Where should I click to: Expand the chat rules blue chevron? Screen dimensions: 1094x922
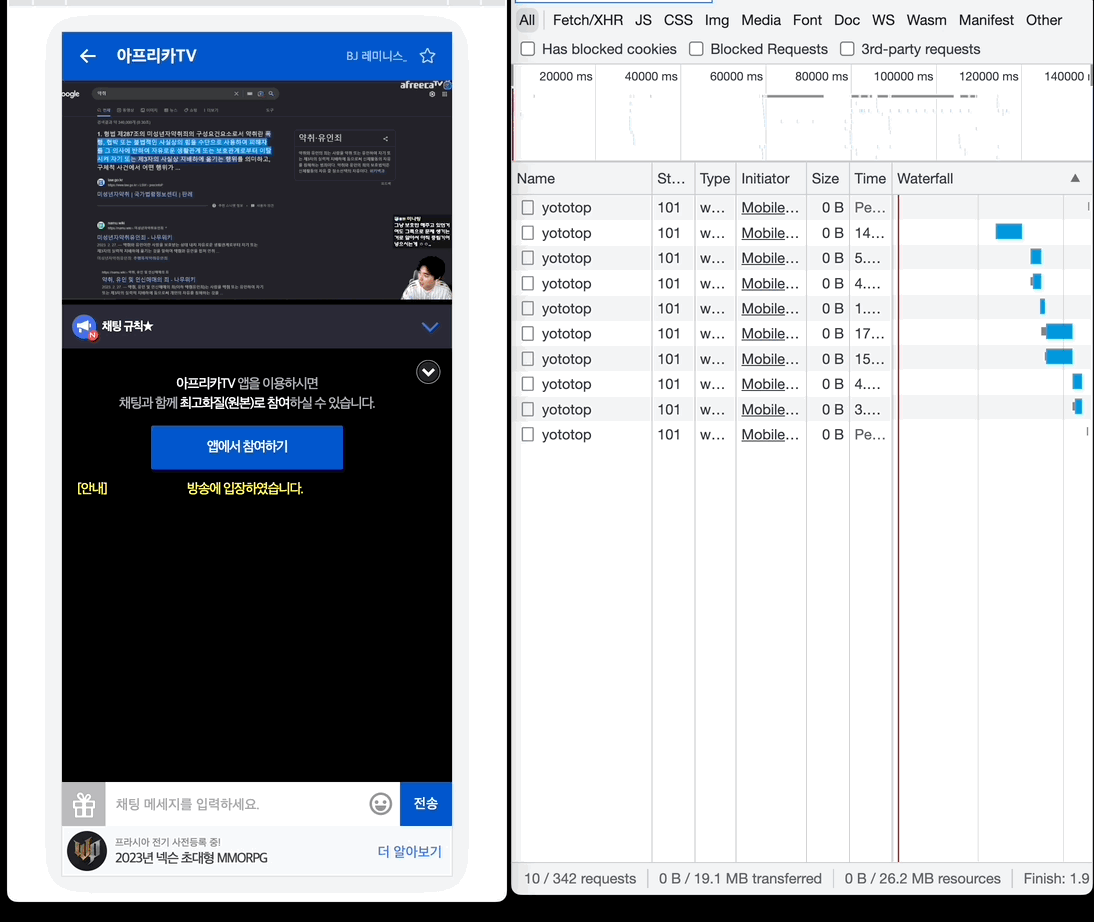pos(430,327)
